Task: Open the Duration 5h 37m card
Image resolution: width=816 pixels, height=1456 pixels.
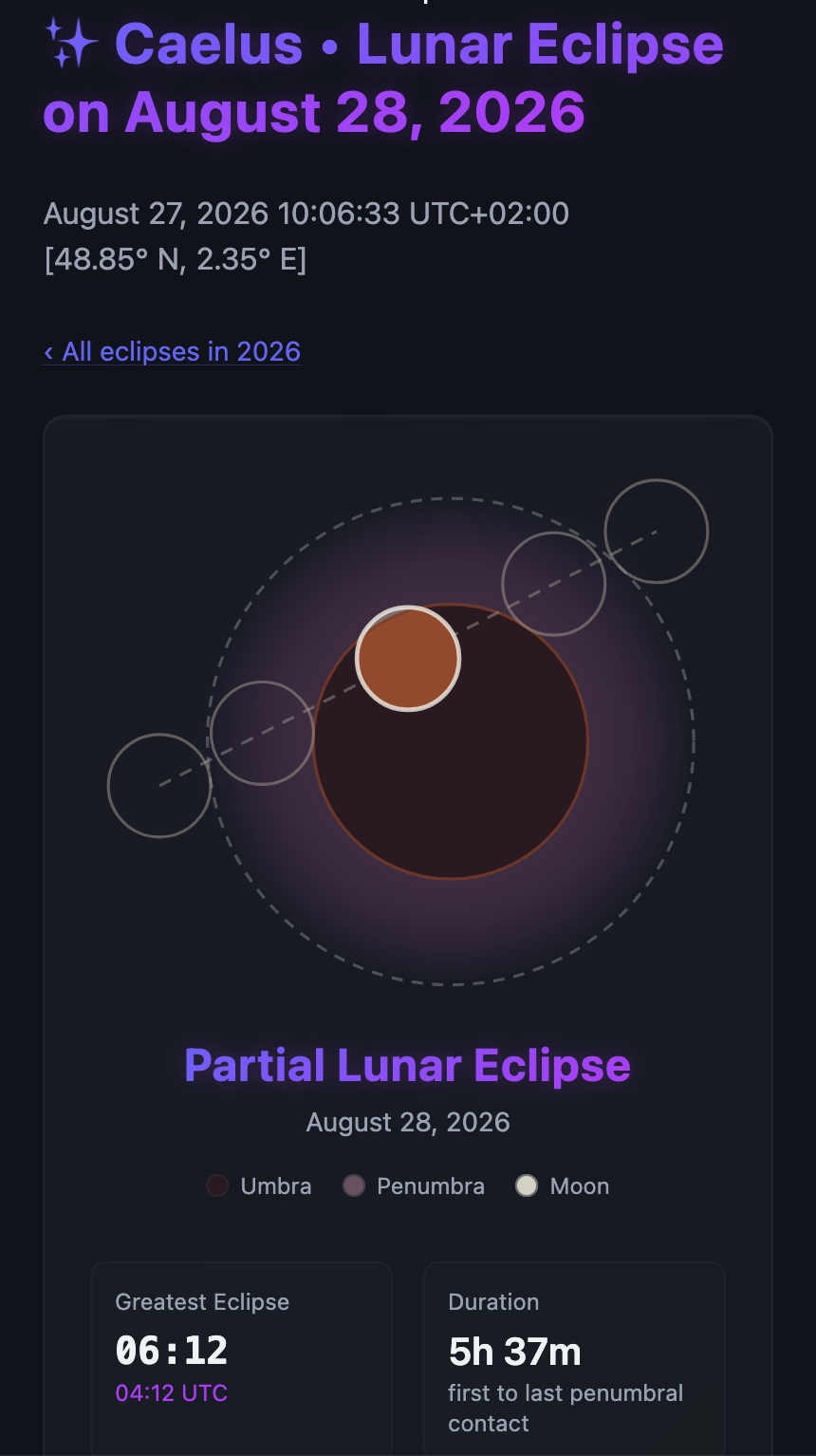Action: tap(574, 1358)
